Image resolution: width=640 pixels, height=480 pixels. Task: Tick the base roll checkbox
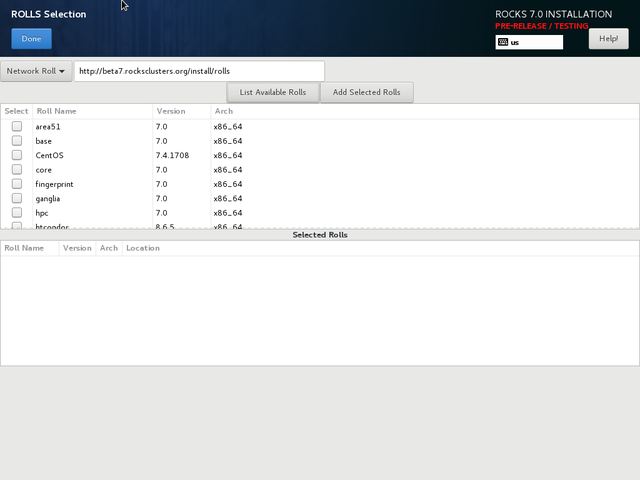[17, 141]
